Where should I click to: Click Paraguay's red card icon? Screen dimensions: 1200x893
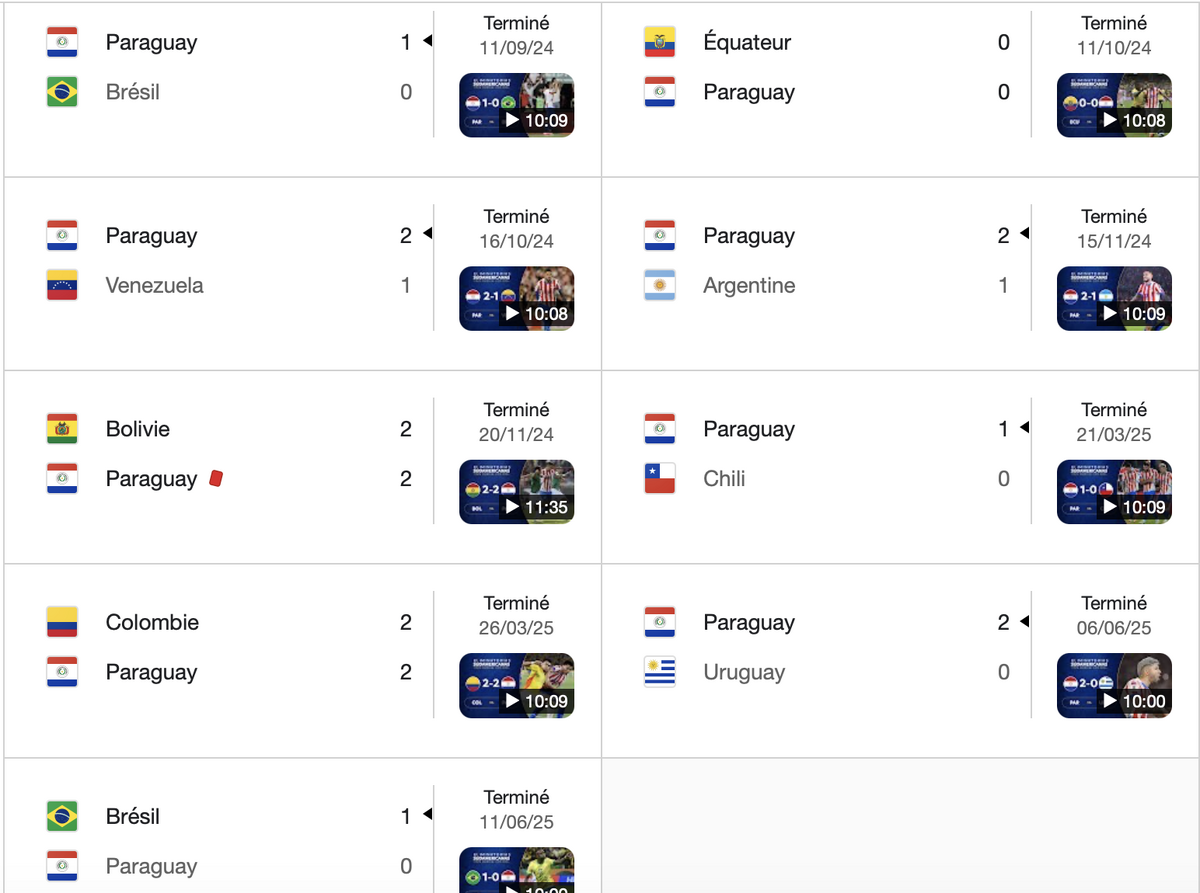click(215, 479)
